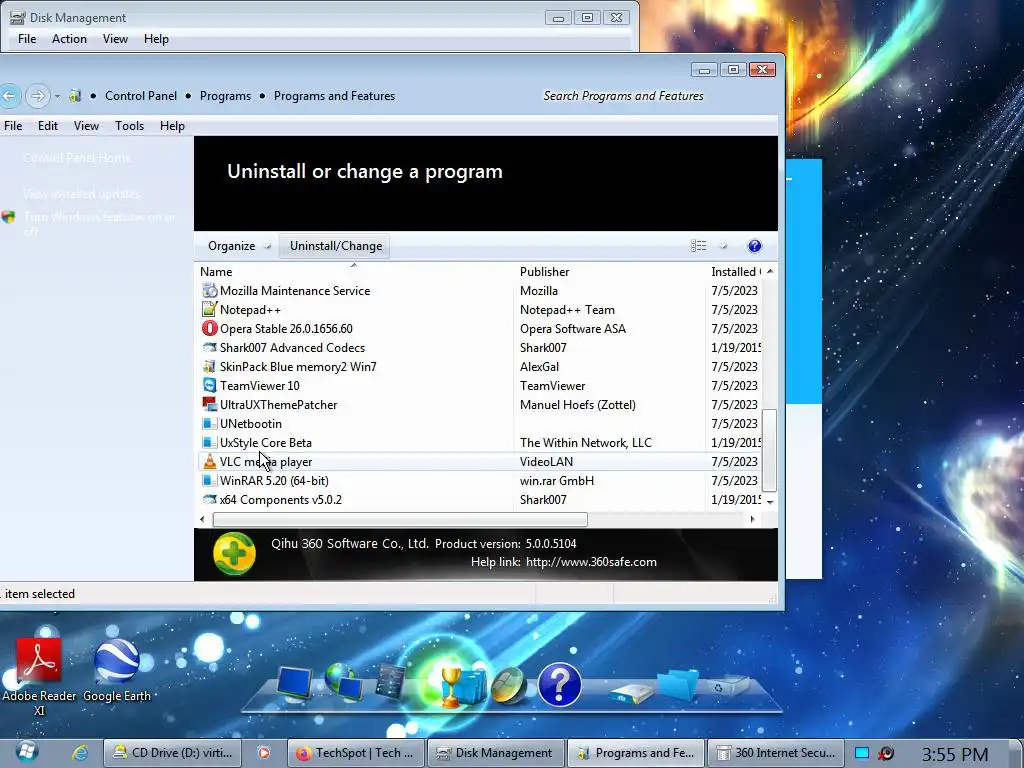Click the forward navigation arrow

coord(38,97)
